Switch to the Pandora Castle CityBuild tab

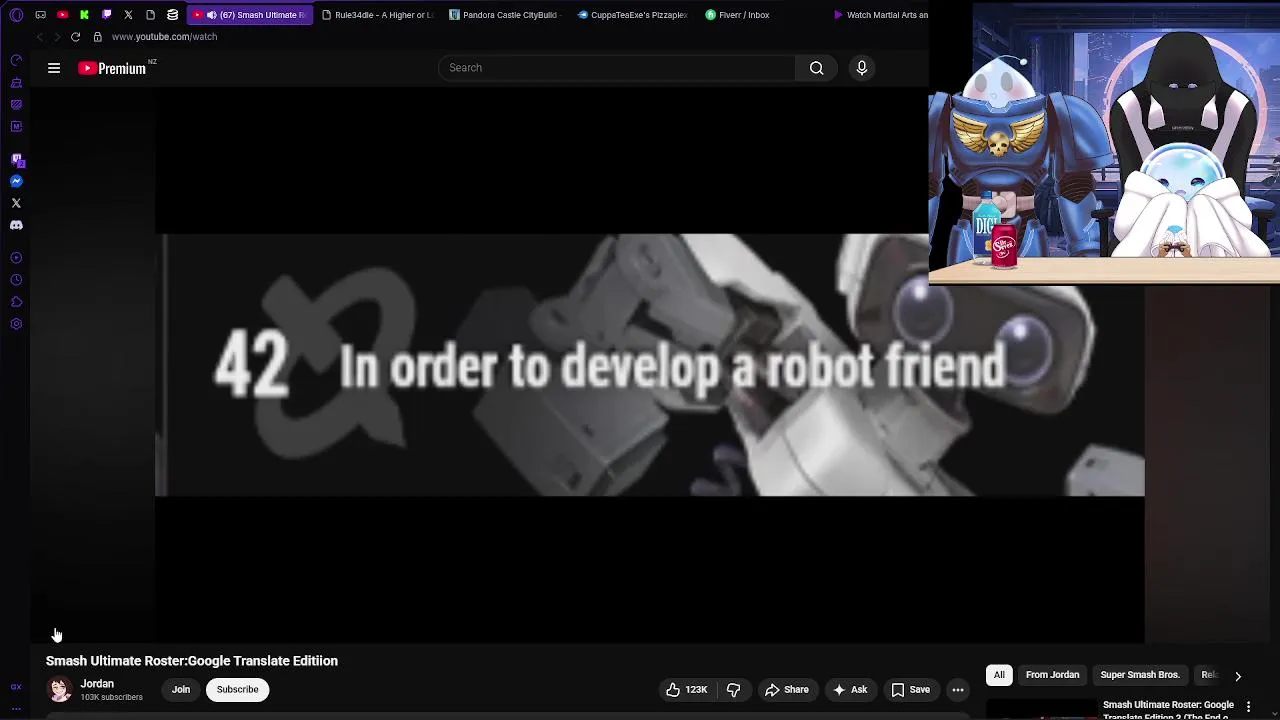coord(504,15)
